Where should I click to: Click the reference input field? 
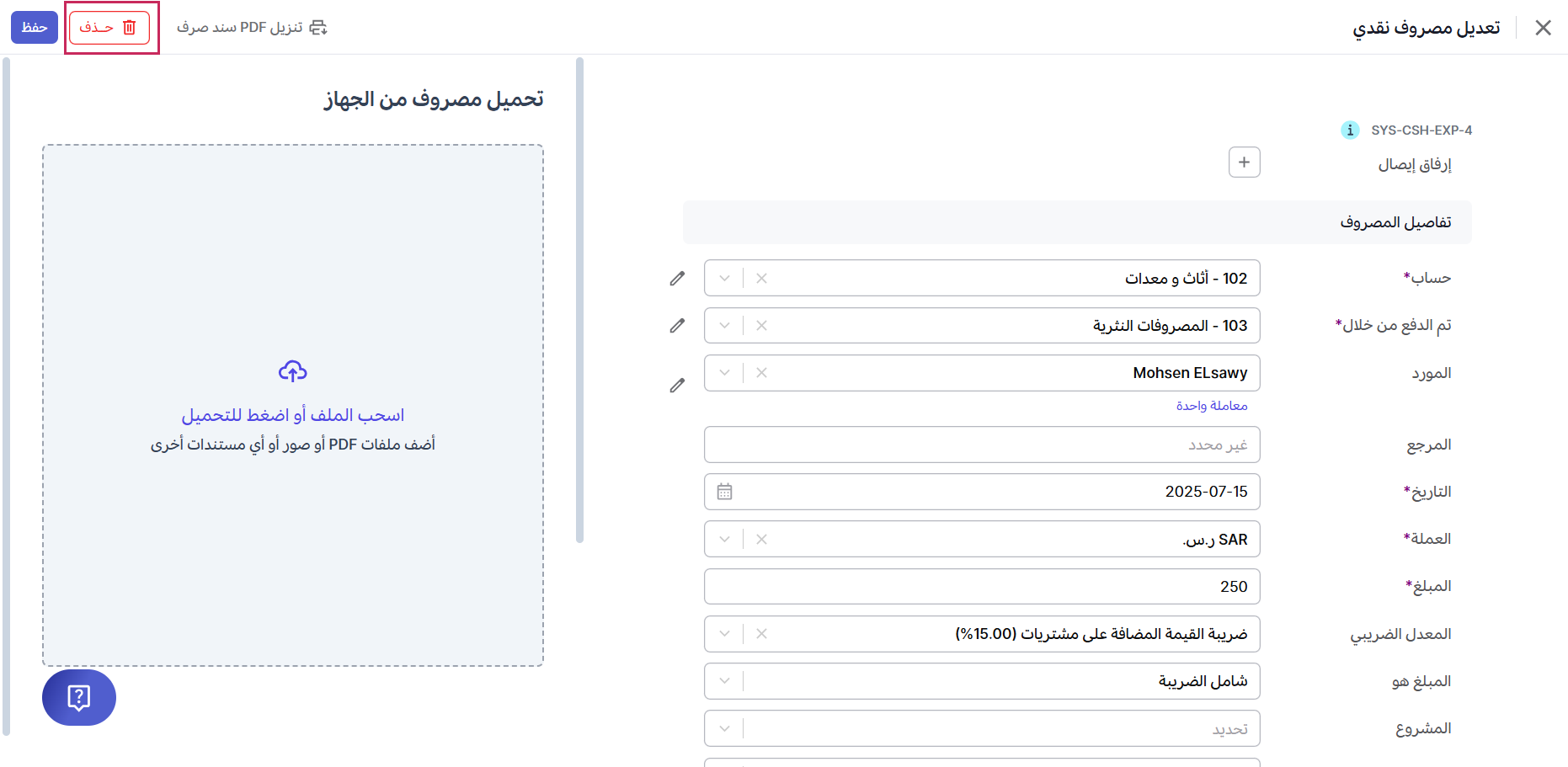pyautogui.click(x=981, y=445)
